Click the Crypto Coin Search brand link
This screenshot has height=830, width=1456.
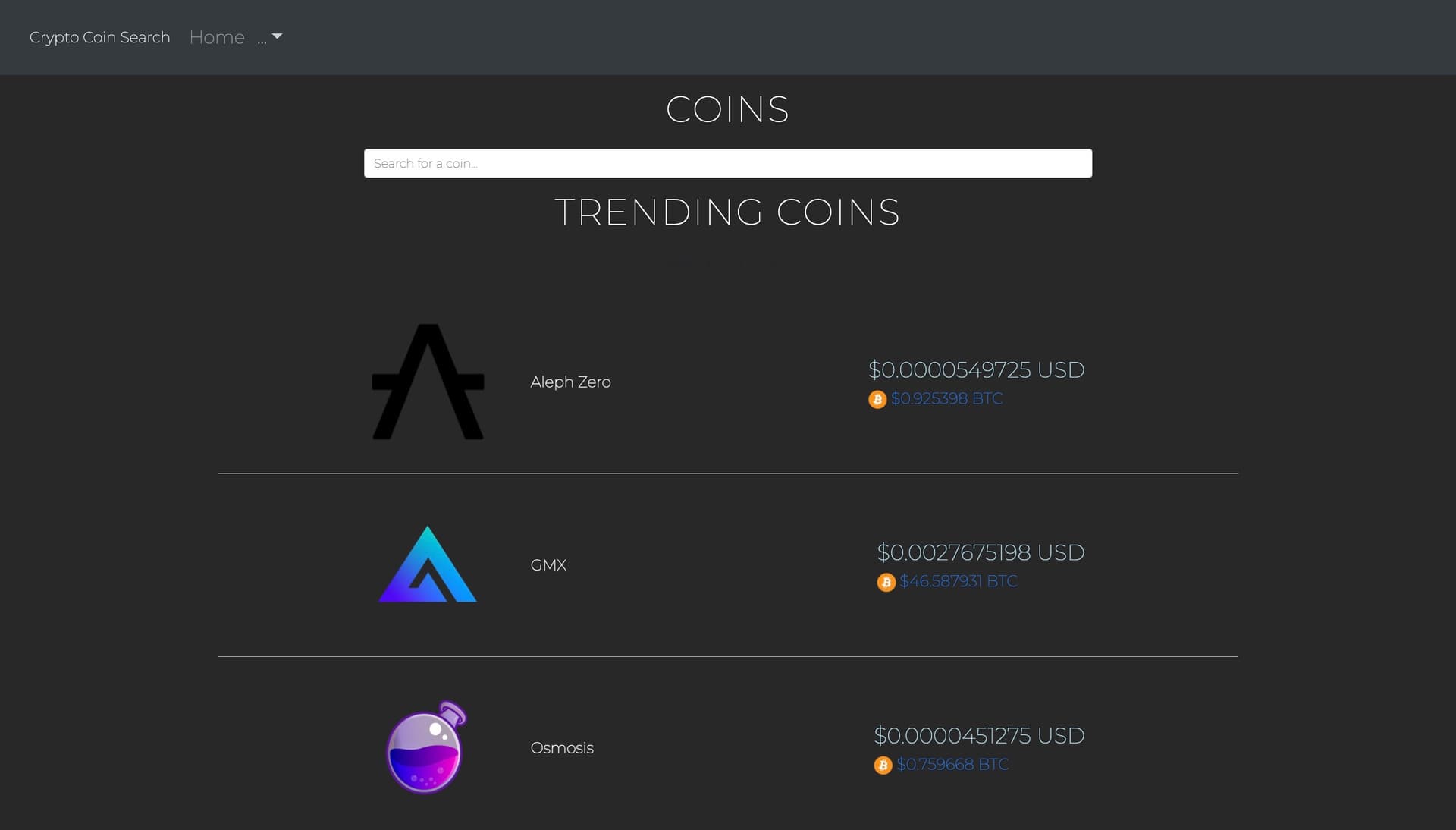pos(99,37)
